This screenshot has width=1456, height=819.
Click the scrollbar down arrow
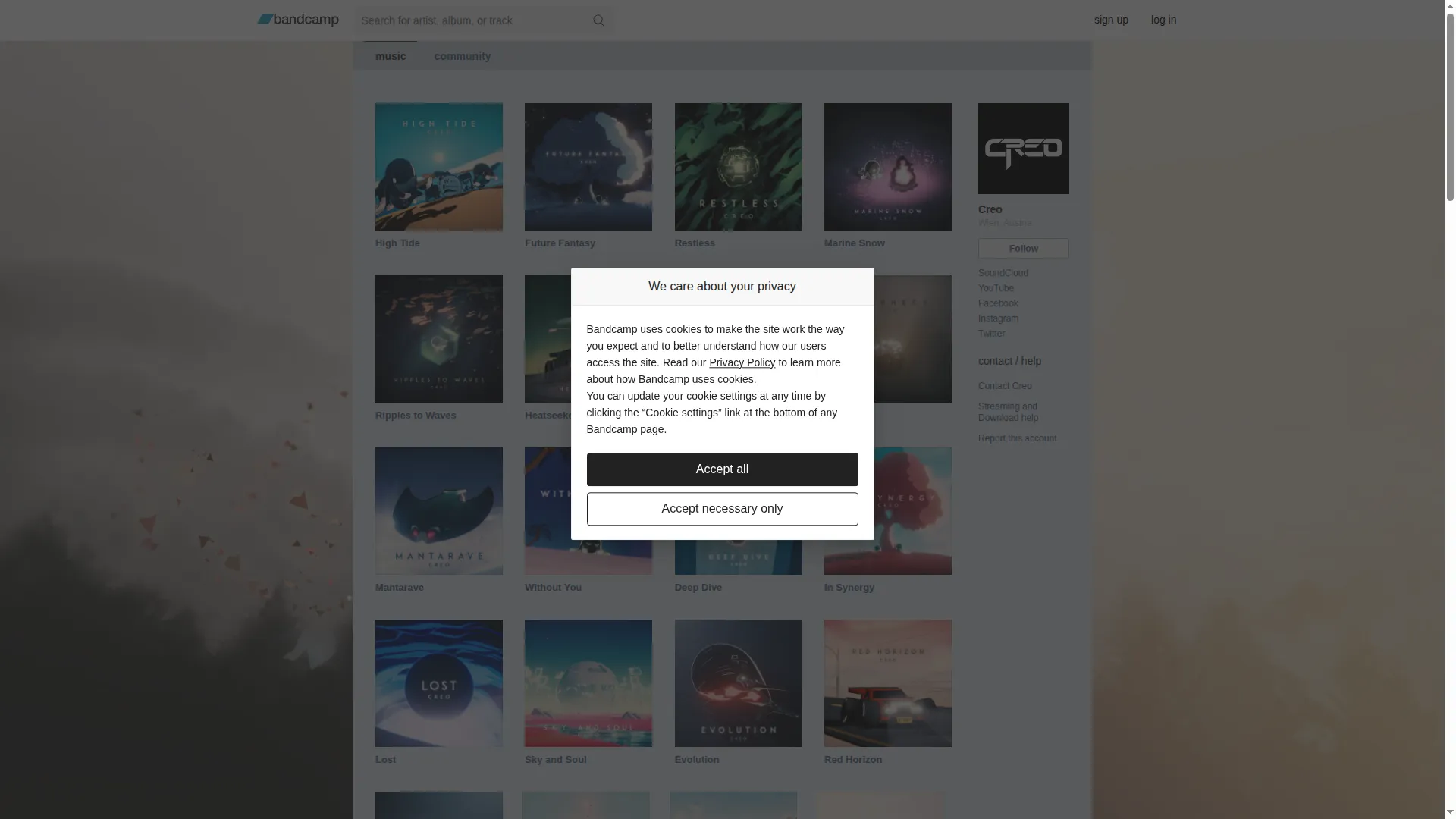click(x=1450, y=814)
